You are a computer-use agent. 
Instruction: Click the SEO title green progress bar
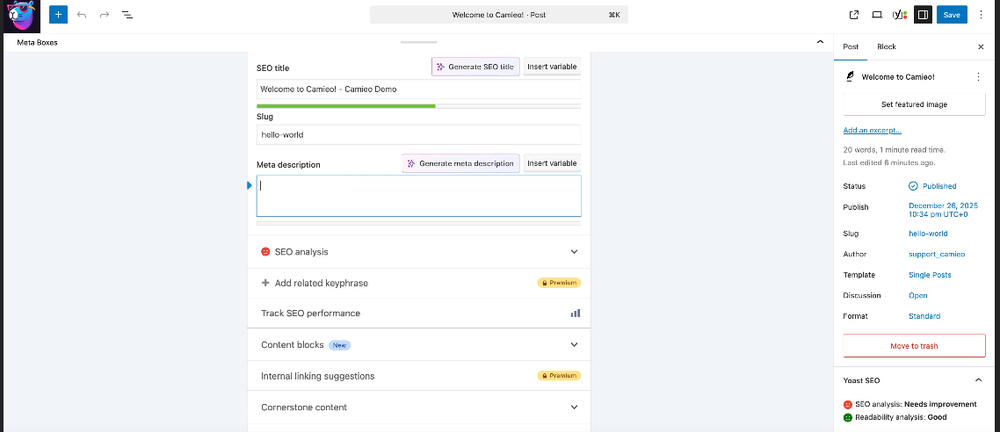[x=346, y=106]
